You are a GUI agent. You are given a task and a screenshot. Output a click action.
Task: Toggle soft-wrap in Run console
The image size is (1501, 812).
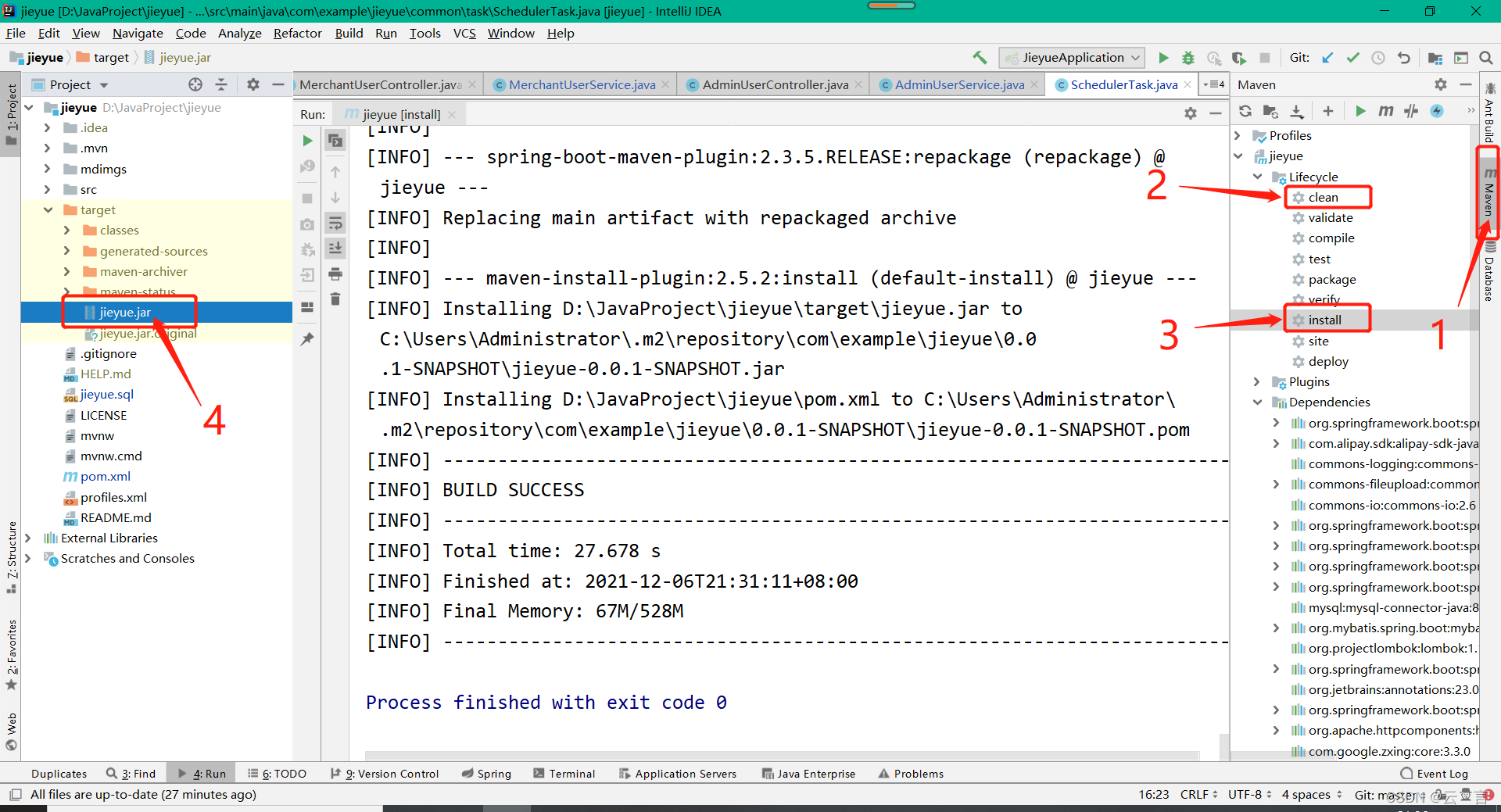(335, 224)
